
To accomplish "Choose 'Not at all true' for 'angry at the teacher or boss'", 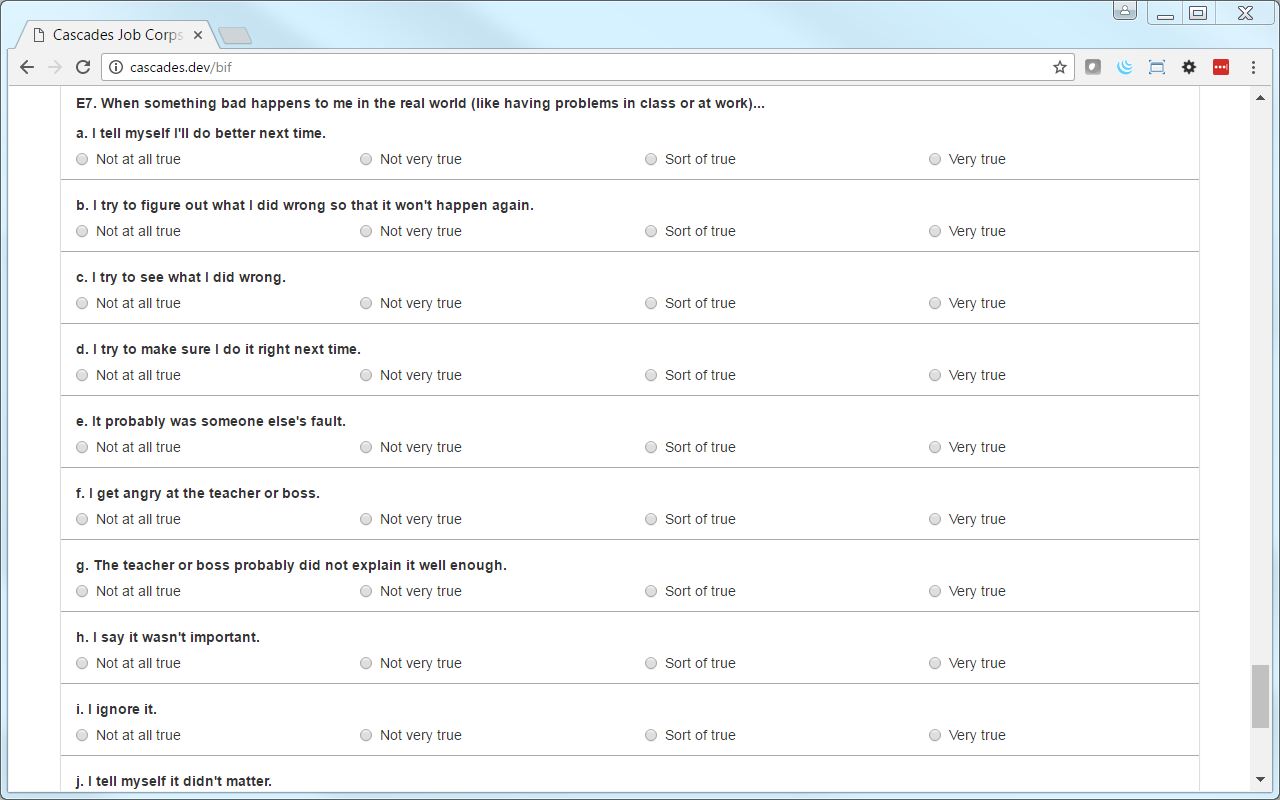I will click(82, 519).
